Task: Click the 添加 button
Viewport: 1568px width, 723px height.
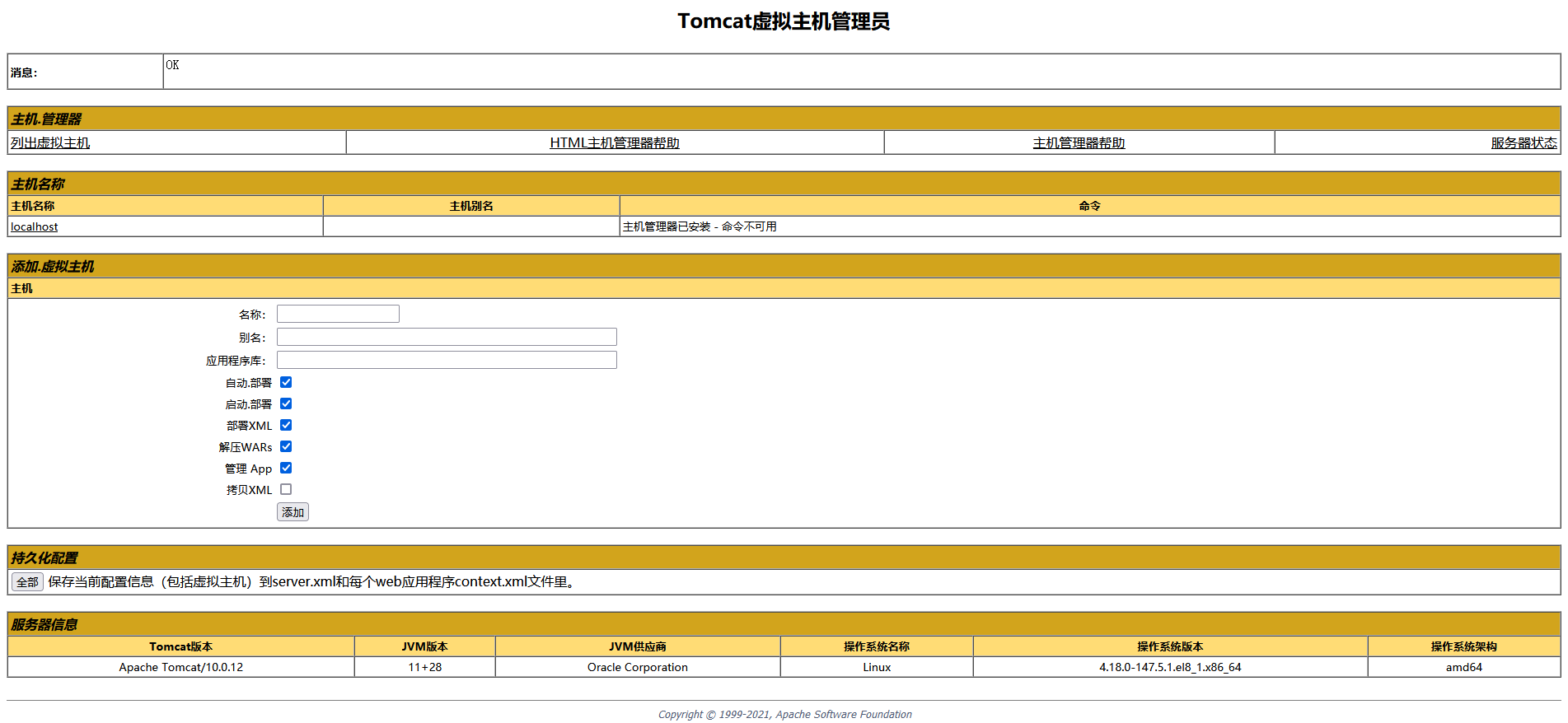Action: pyautogui.click(x=293, y=512)
